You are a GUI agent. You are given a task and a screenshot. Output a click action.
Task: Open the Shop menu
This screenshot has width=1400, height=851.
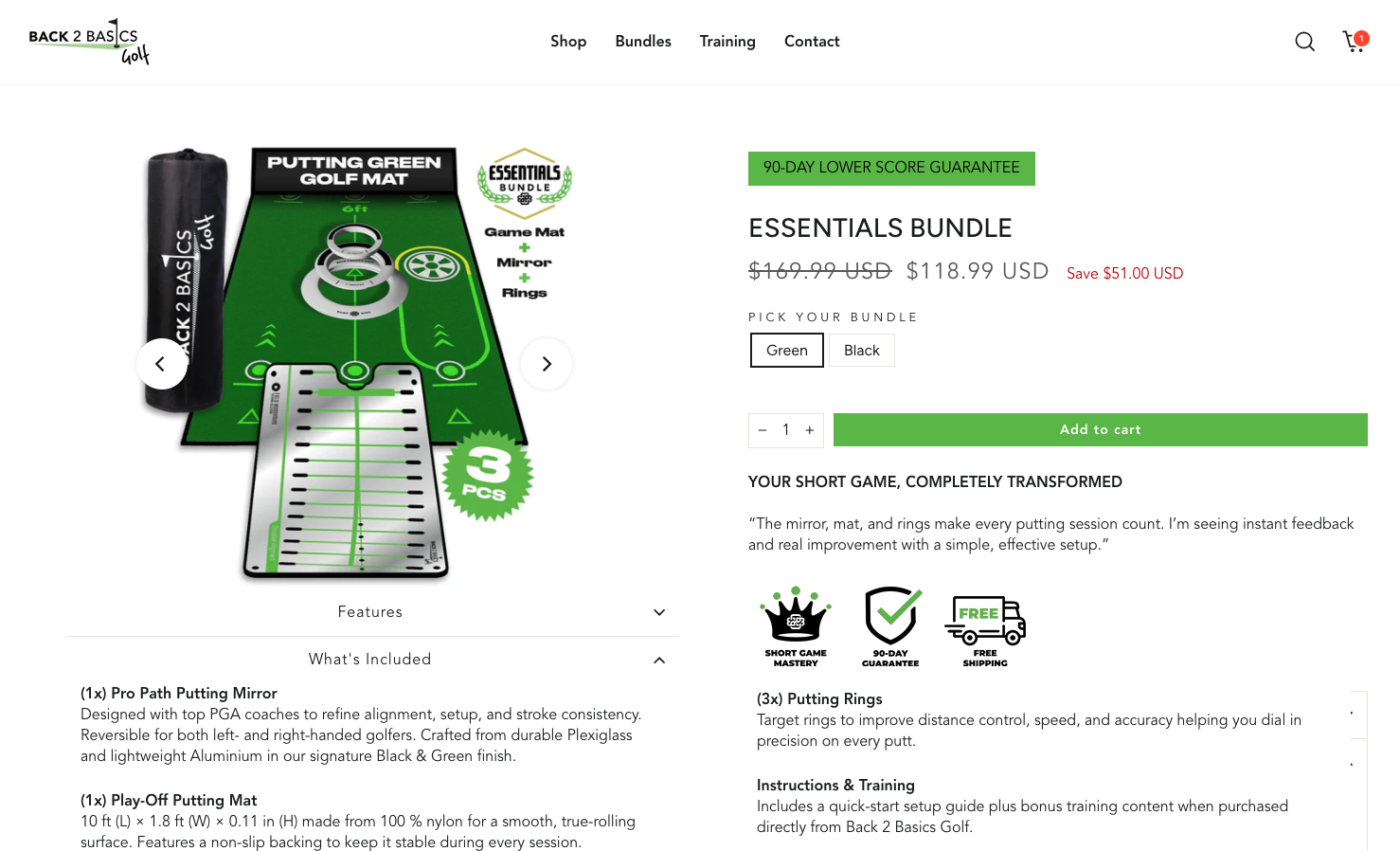point(568,42)
